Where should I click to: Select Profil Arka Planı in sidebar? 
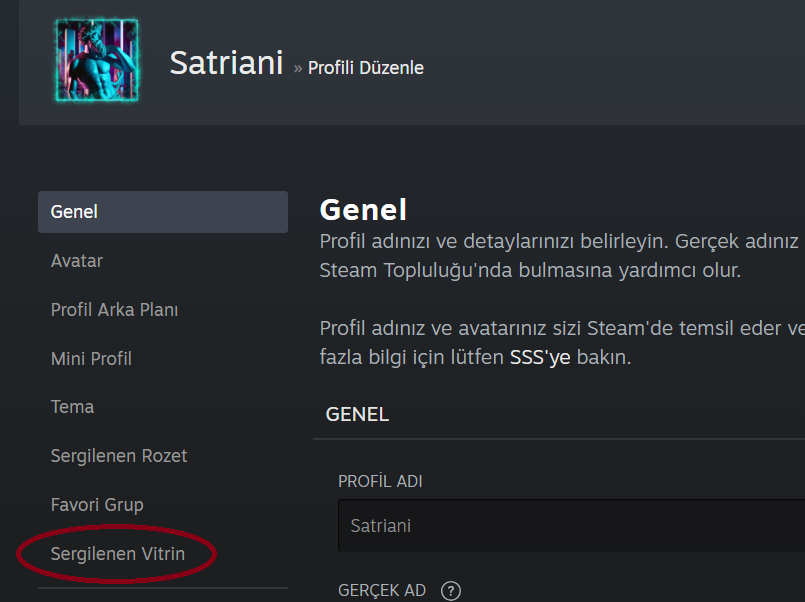click(x=114, y=309)
